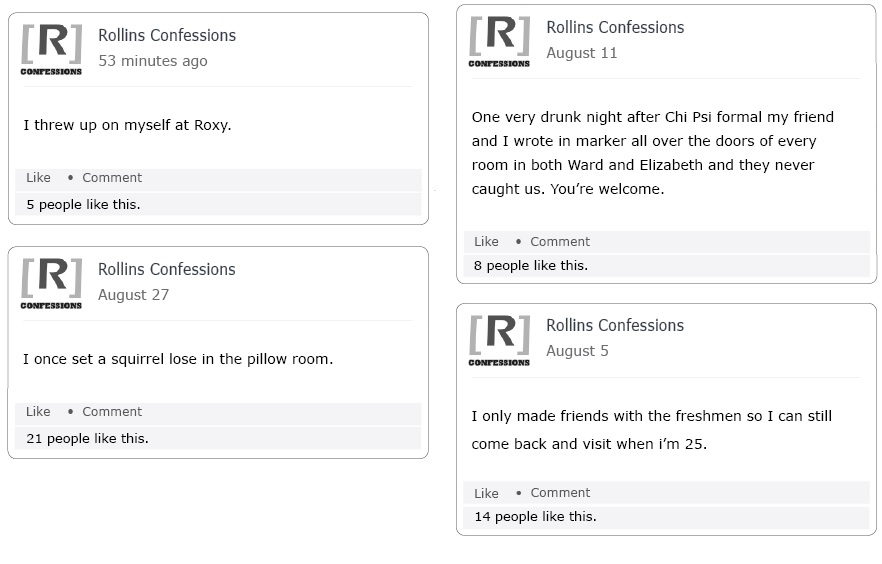Show the '8 people like this' list
The width and height of the screenshot is (882, 564).
click(x=531, y=266)
